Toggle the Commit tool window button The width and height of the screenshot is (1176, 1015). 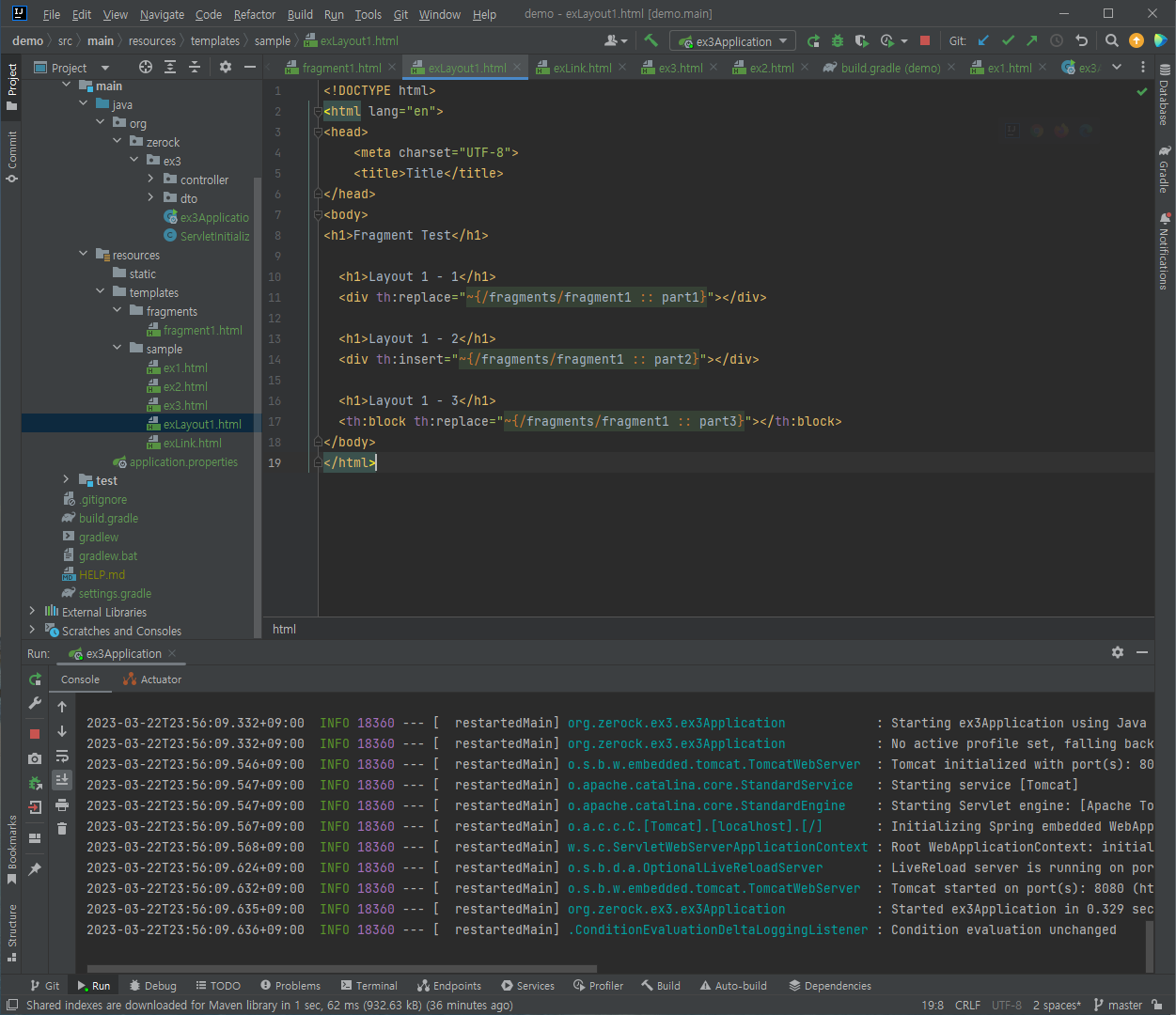point(11,156)
